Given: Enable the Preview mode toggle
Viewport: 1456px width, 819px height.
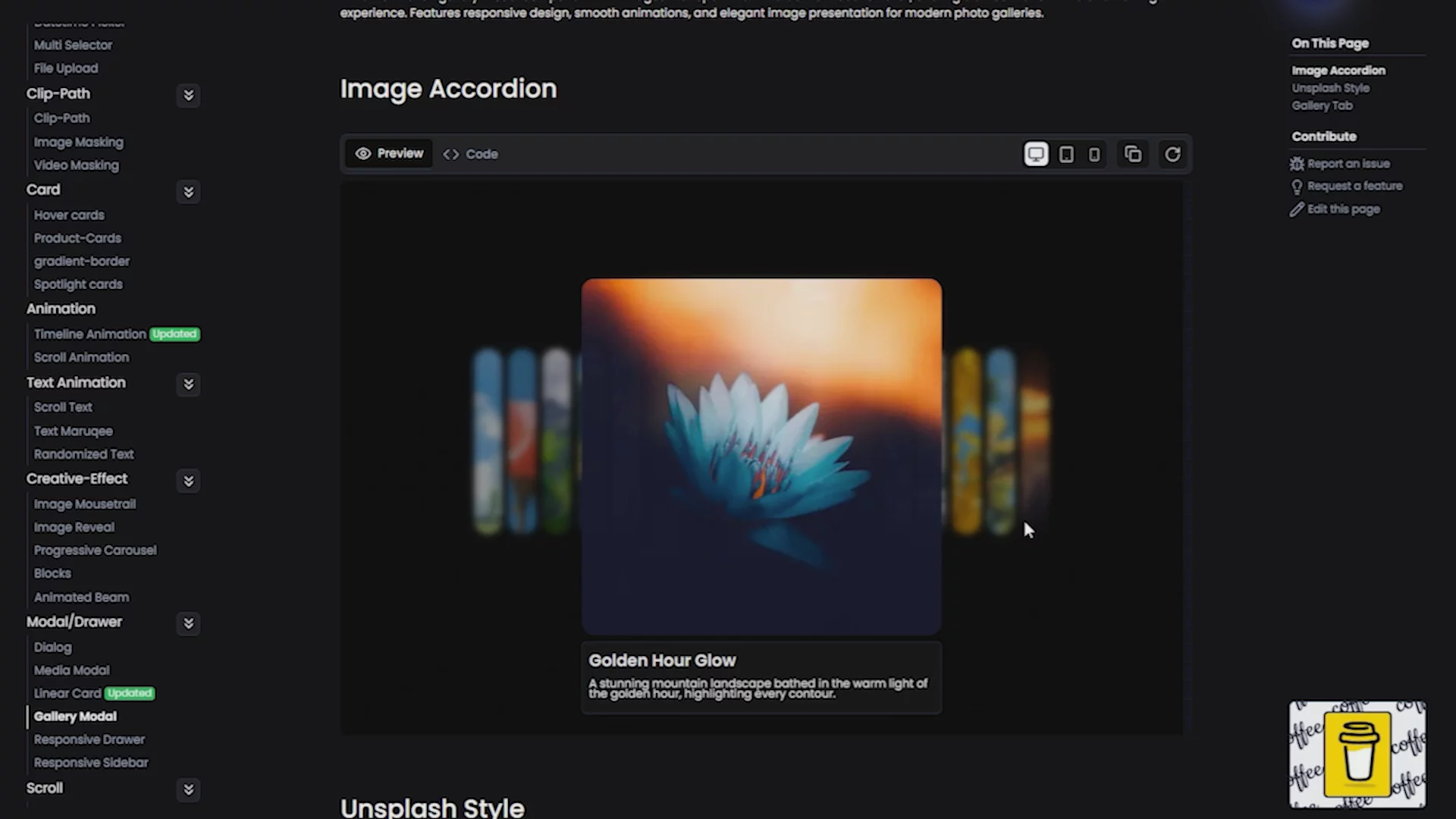Looking at the screenshot, I should pos(389,153).
